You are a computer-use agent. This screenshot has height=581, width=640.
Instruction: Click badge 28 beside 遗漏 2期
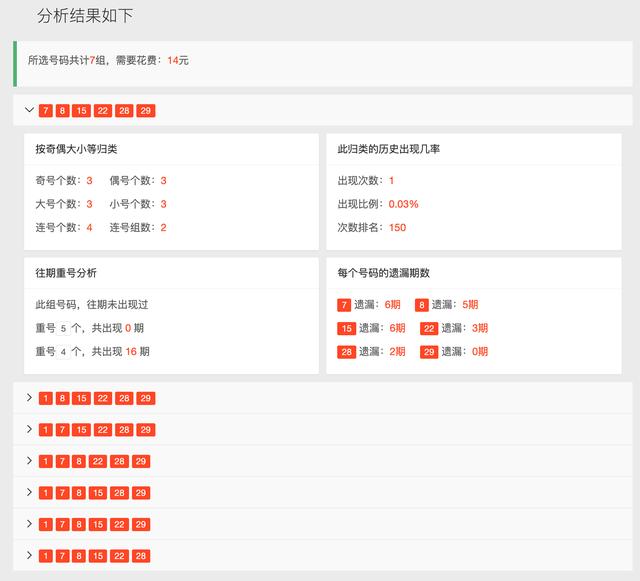(x=346, y=352)
